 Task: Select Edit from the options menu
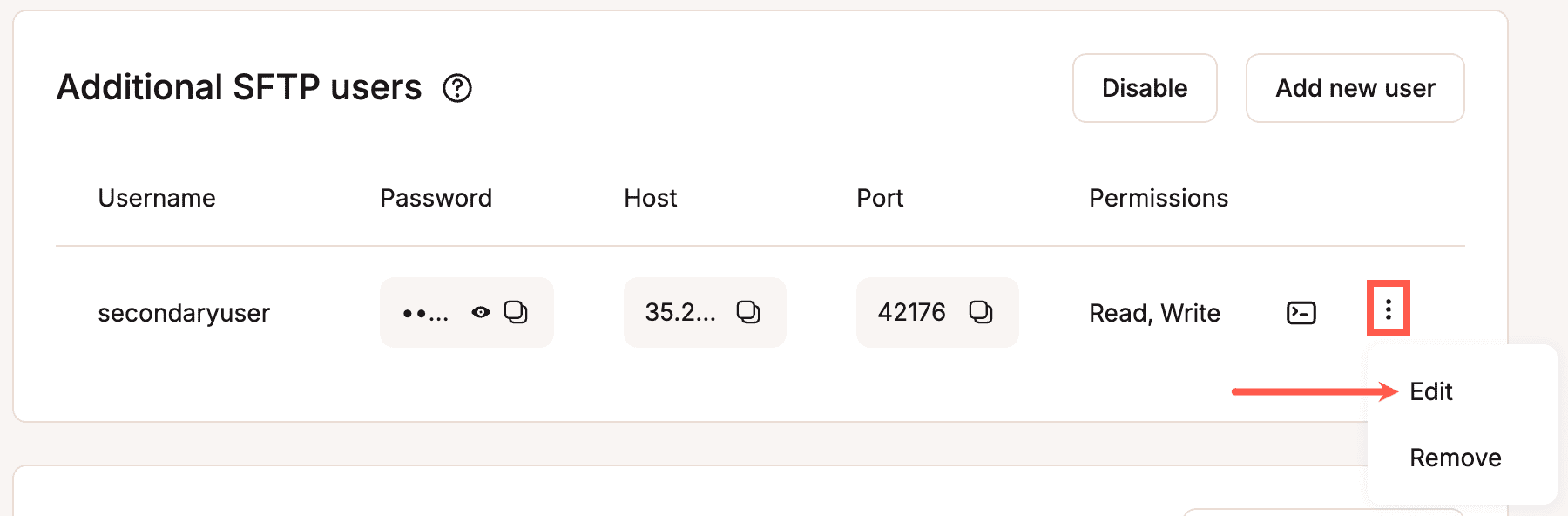1431,391
